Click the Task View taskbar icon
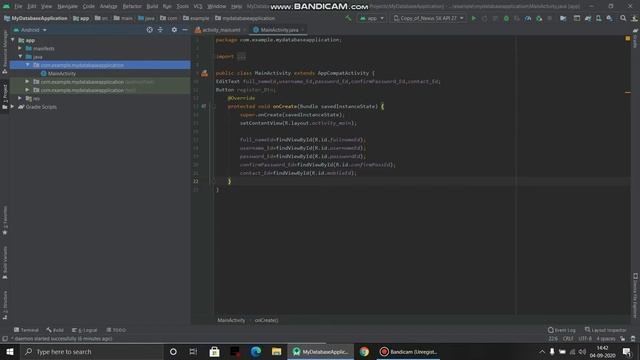The height and width of the screenshot is (360, 640). point(193,351)
